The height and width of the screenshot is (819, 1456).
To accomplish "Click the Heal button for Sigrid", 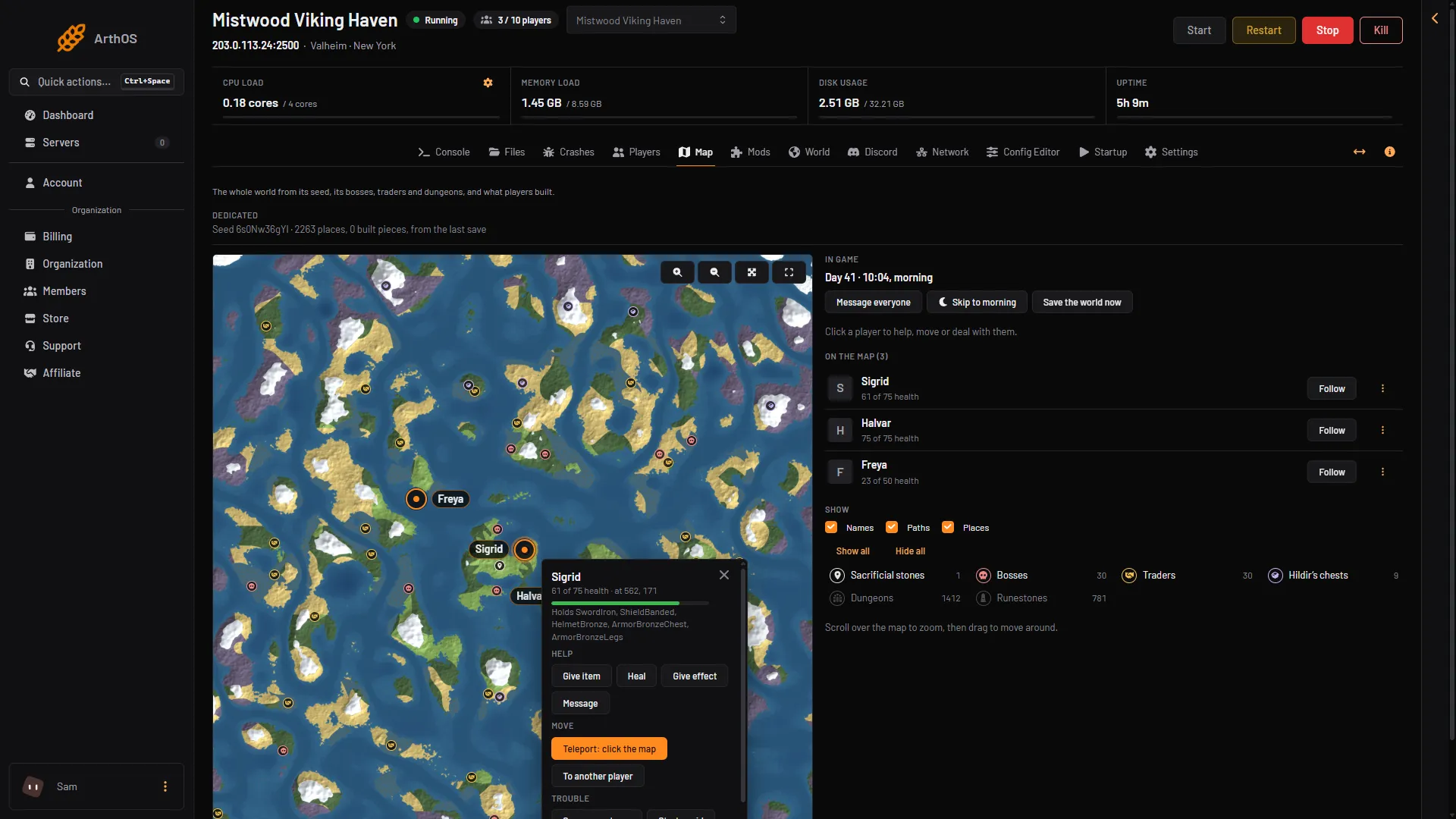I will pyautogui.click(x=636, y=676).
